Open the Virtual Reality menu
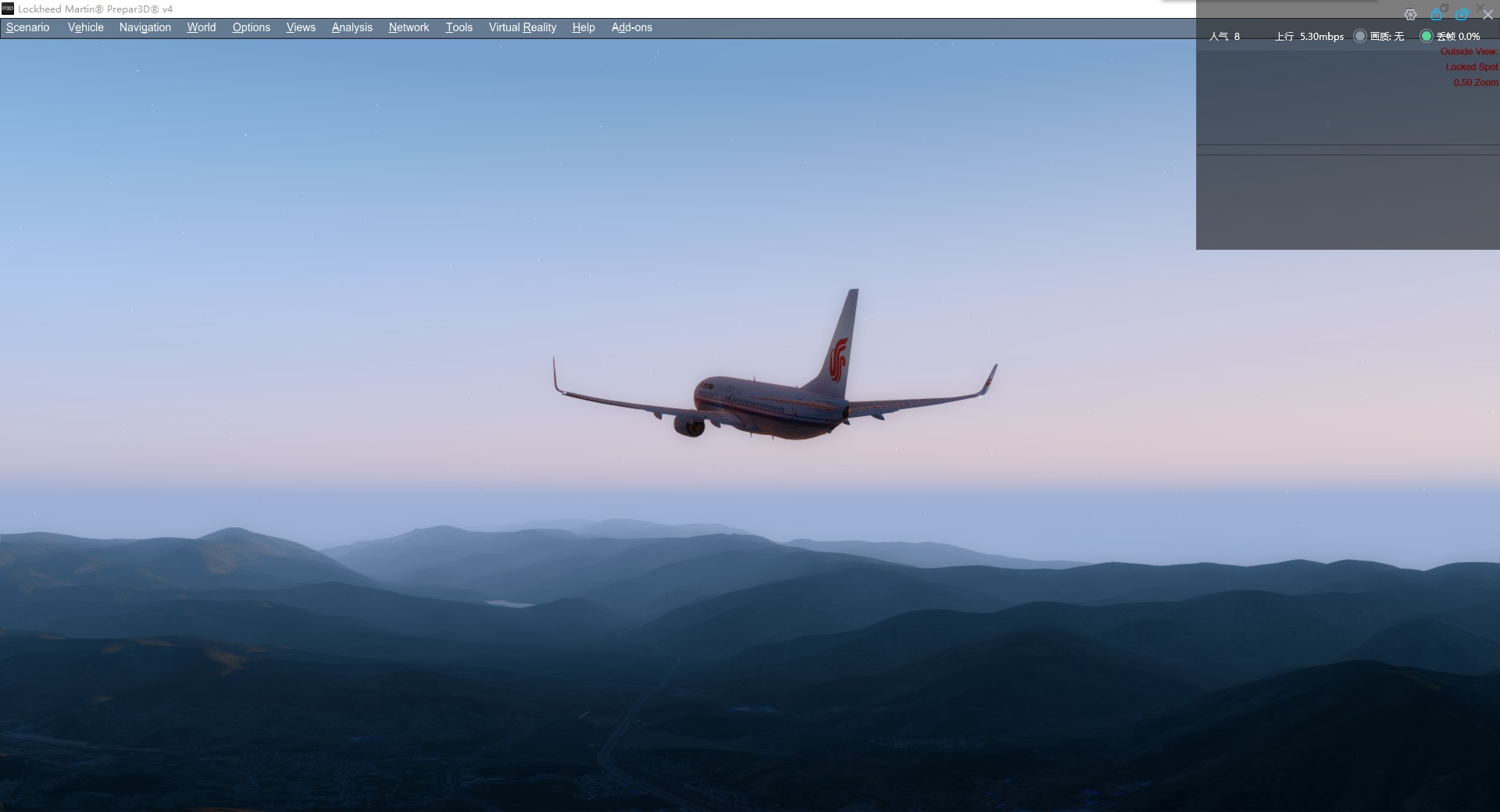The width and height of the screenshot is (1500, 812). coord(522,27)
